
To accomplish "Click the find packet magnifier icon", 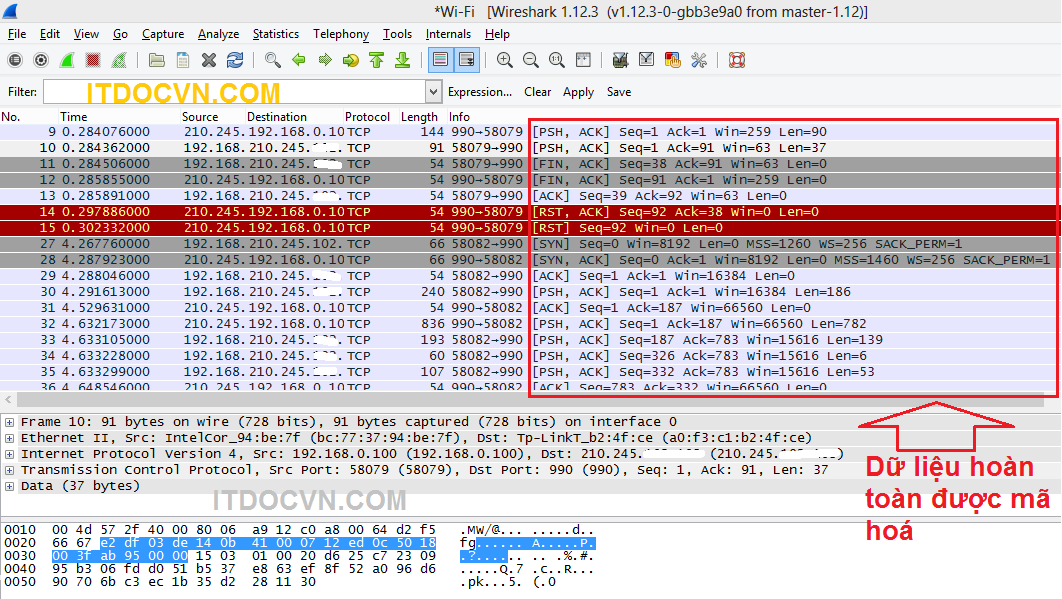I will [272, 60].
